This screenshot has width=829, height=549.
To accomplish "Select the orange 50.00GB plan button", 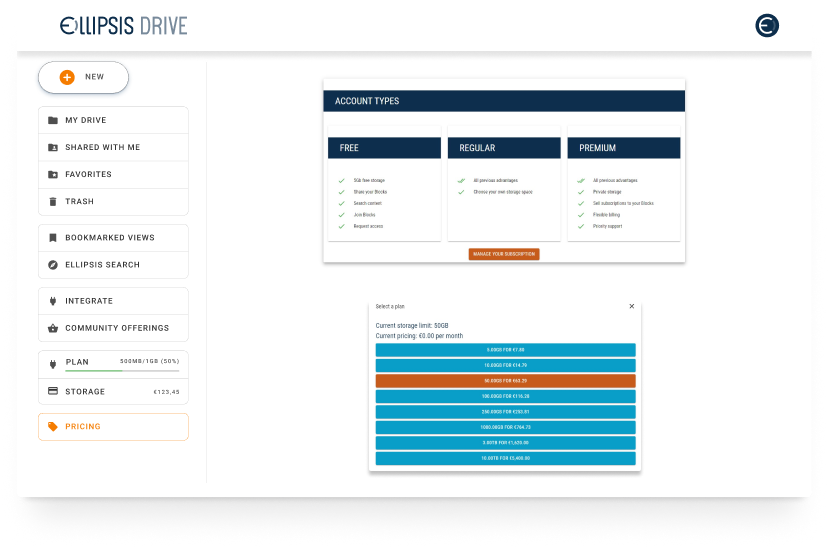I will pos(505,381).
